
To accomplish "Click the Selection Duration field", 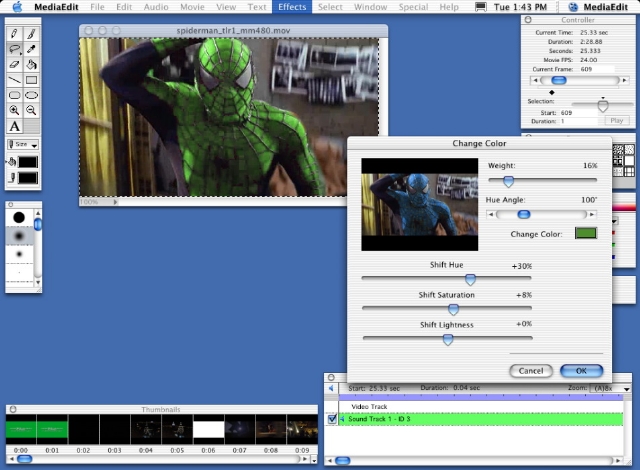I will point(577,121).
